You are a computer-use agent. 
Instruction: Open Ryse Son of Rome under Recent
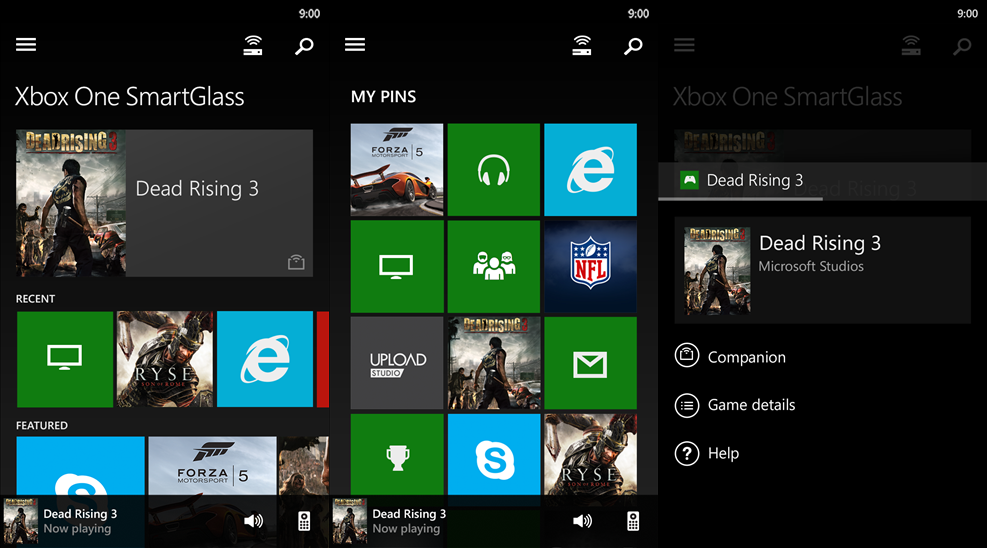pyautogui.click(x=165, y=359)
